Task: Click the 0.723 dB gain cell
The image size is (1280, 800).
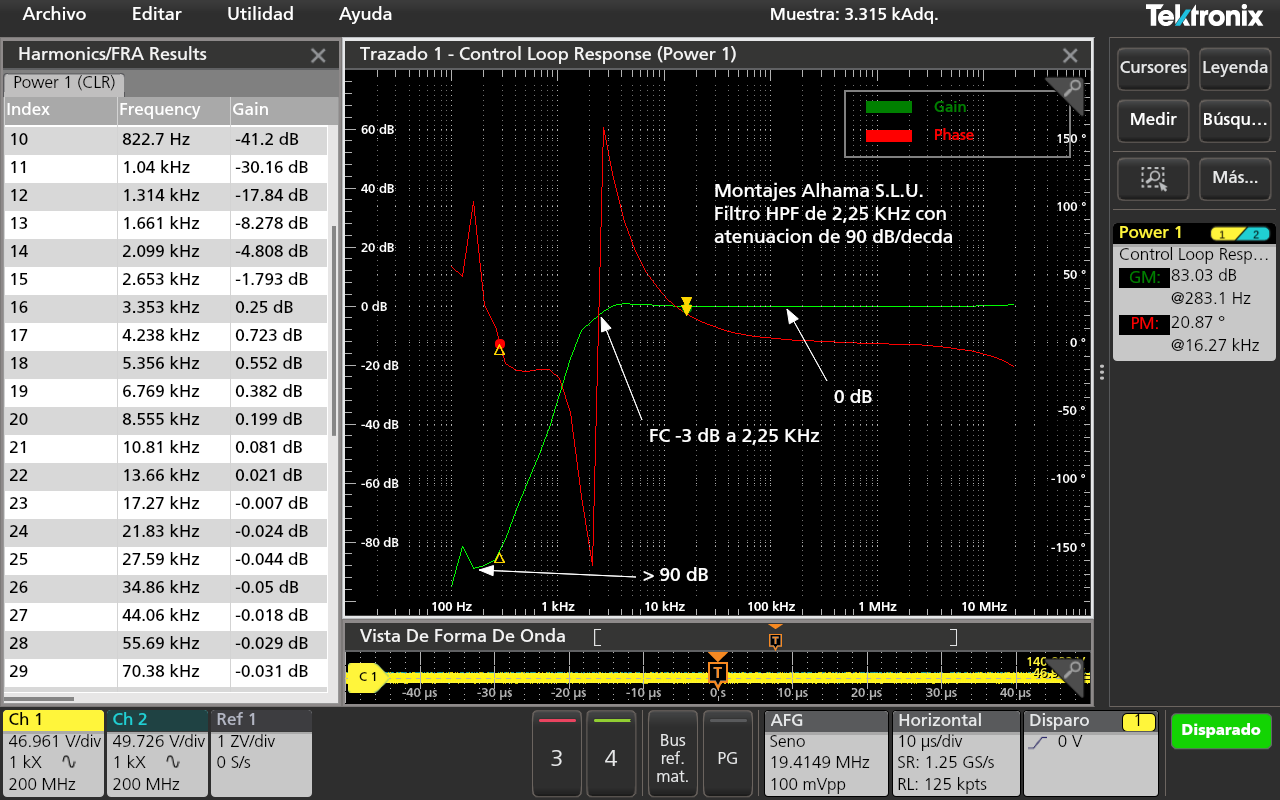Action: coord(278,335)
